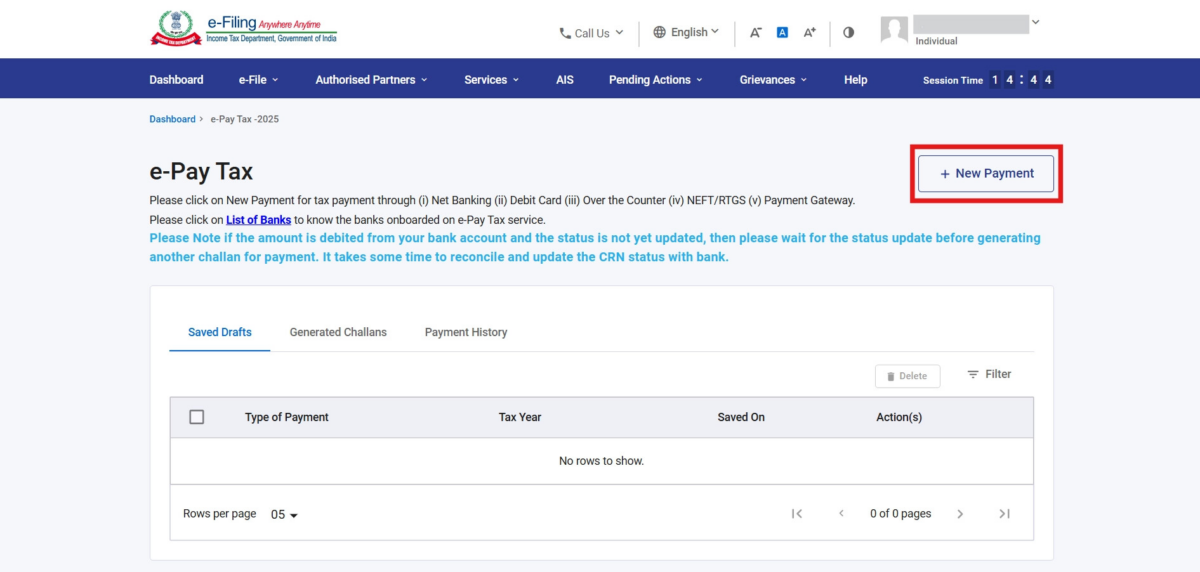Decrease font size with A- icon

click(x=756, y=32)
